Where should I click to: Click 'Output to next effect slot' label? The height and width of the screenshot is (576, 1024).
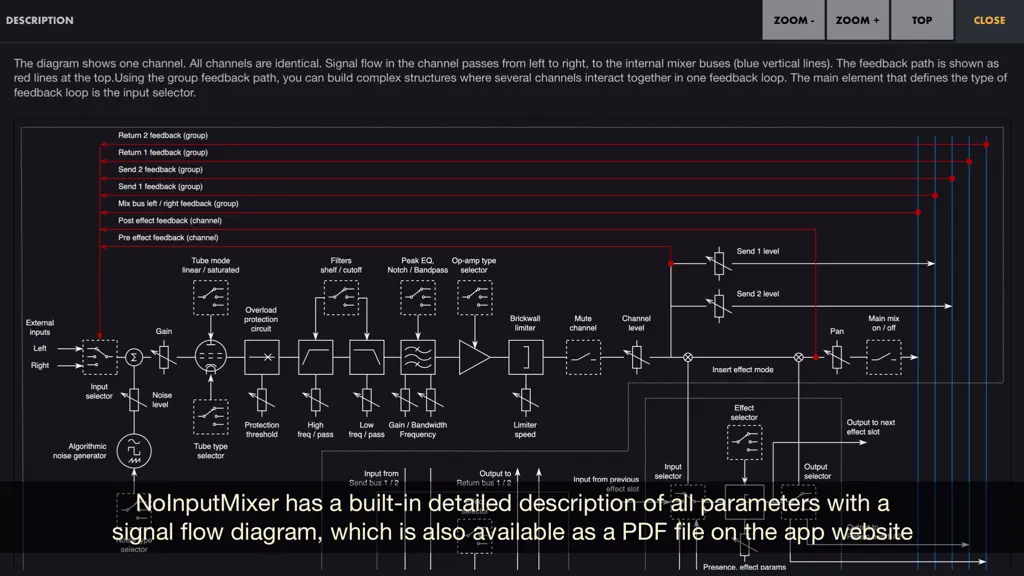[871, 427]
